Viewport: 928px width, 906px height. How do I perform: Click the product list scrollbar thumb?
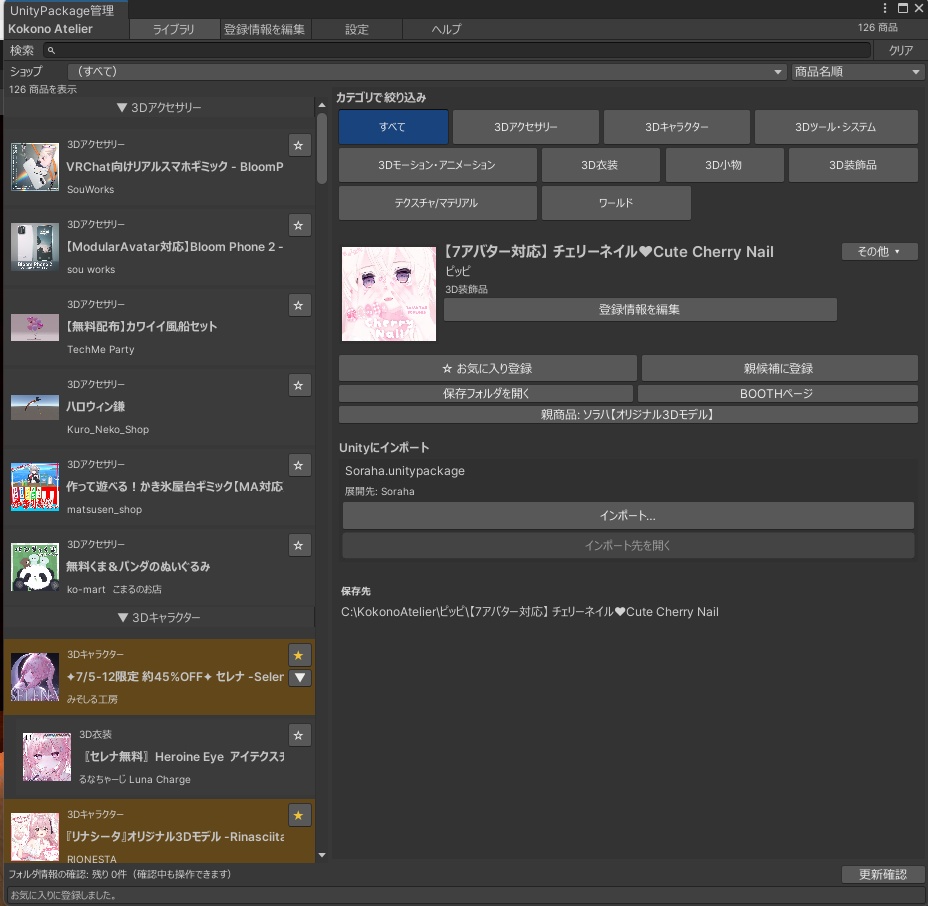(322, 149)
